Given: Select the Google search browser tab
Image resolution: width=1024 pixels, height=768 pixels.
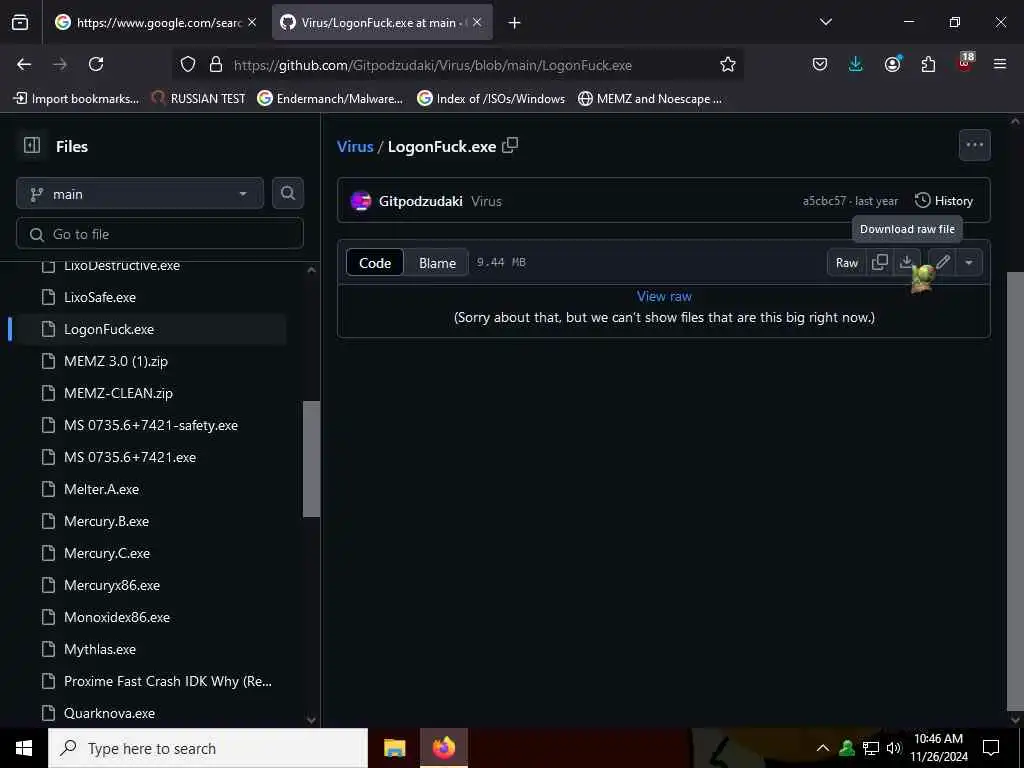Looking at the screenshot, I should (x=155, y=22).
